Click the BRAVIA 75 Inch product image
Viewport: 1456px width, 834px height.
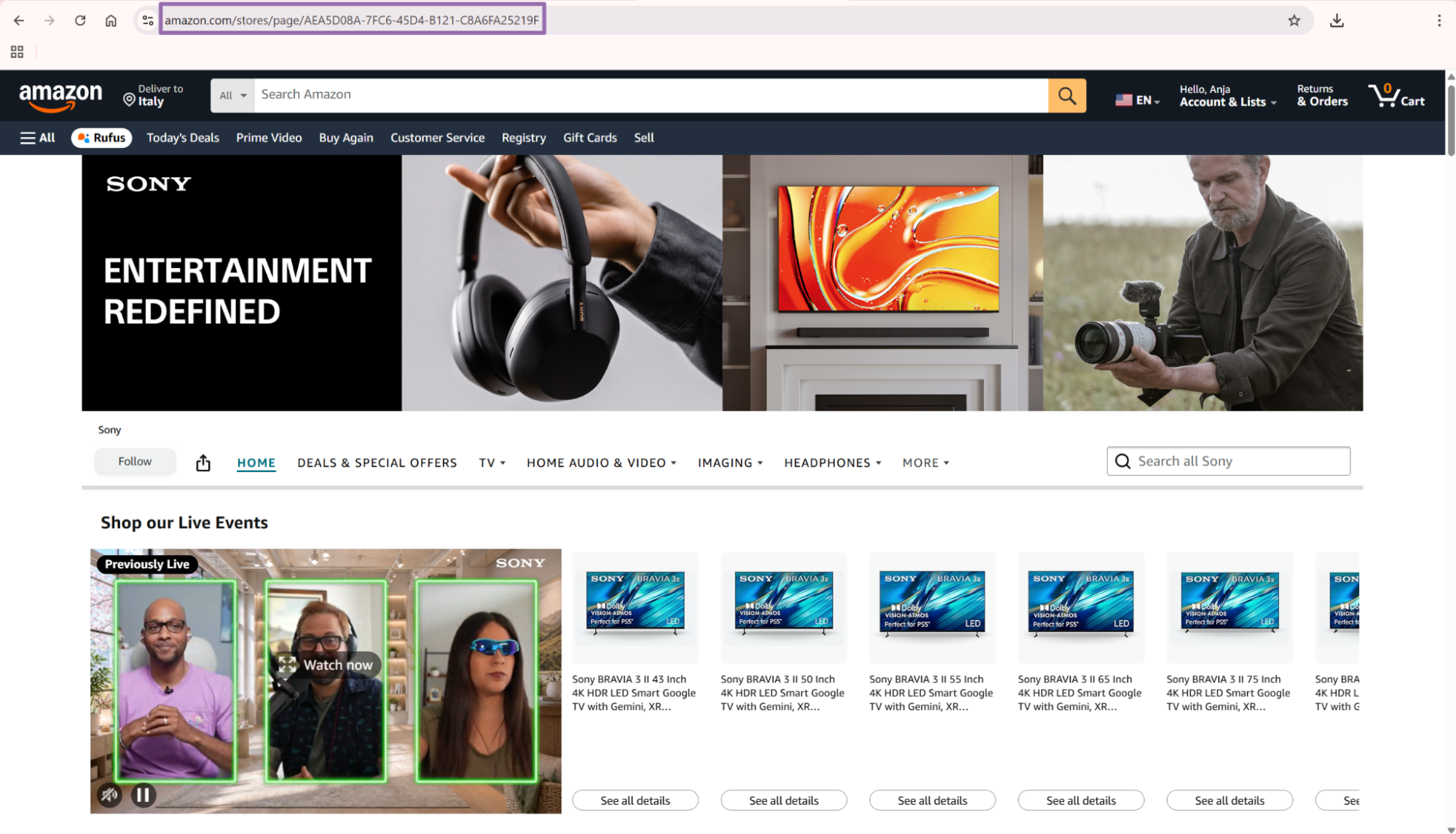click(x=1229, y=607)
